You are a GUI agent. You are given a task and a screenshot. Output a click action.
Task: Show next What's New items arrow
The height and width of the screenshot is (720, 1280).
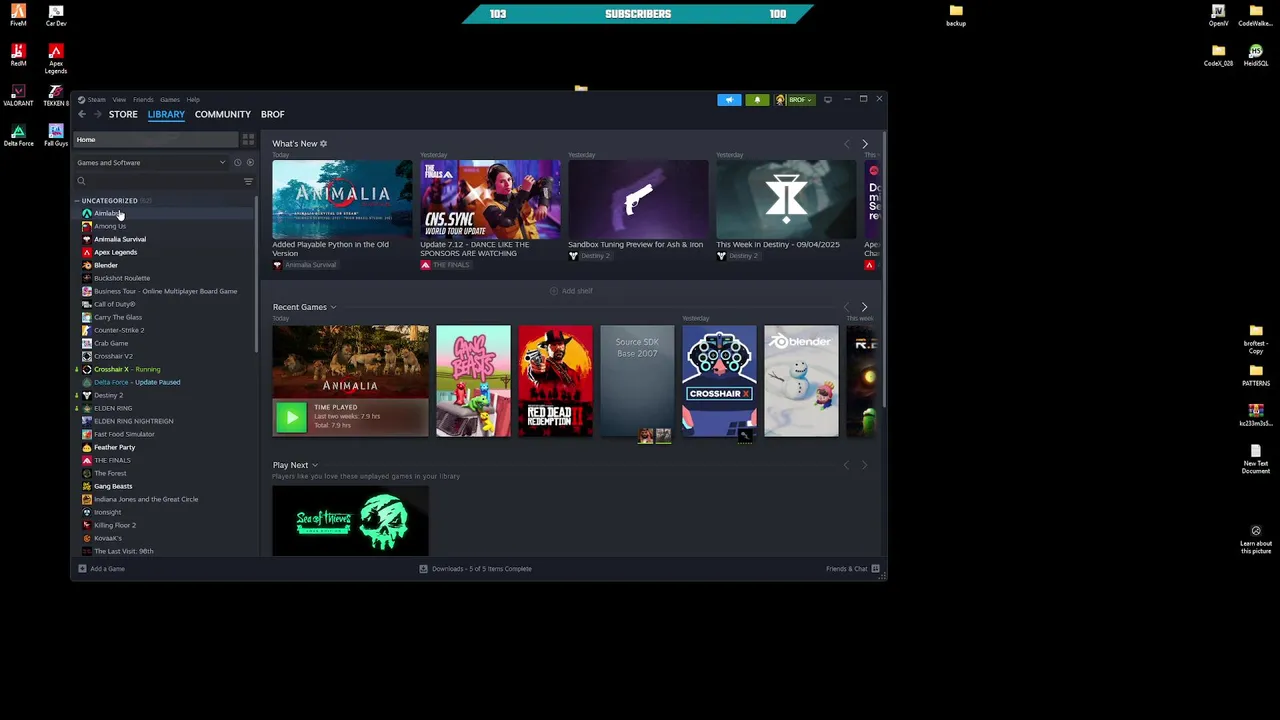click(865, 145)
